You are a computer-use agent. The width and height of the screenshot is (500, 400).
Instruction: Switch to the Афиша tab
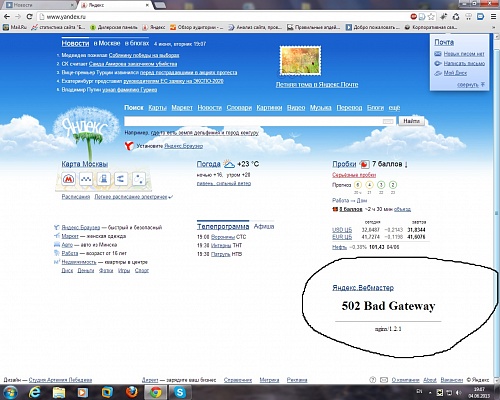tap(264, 226)
